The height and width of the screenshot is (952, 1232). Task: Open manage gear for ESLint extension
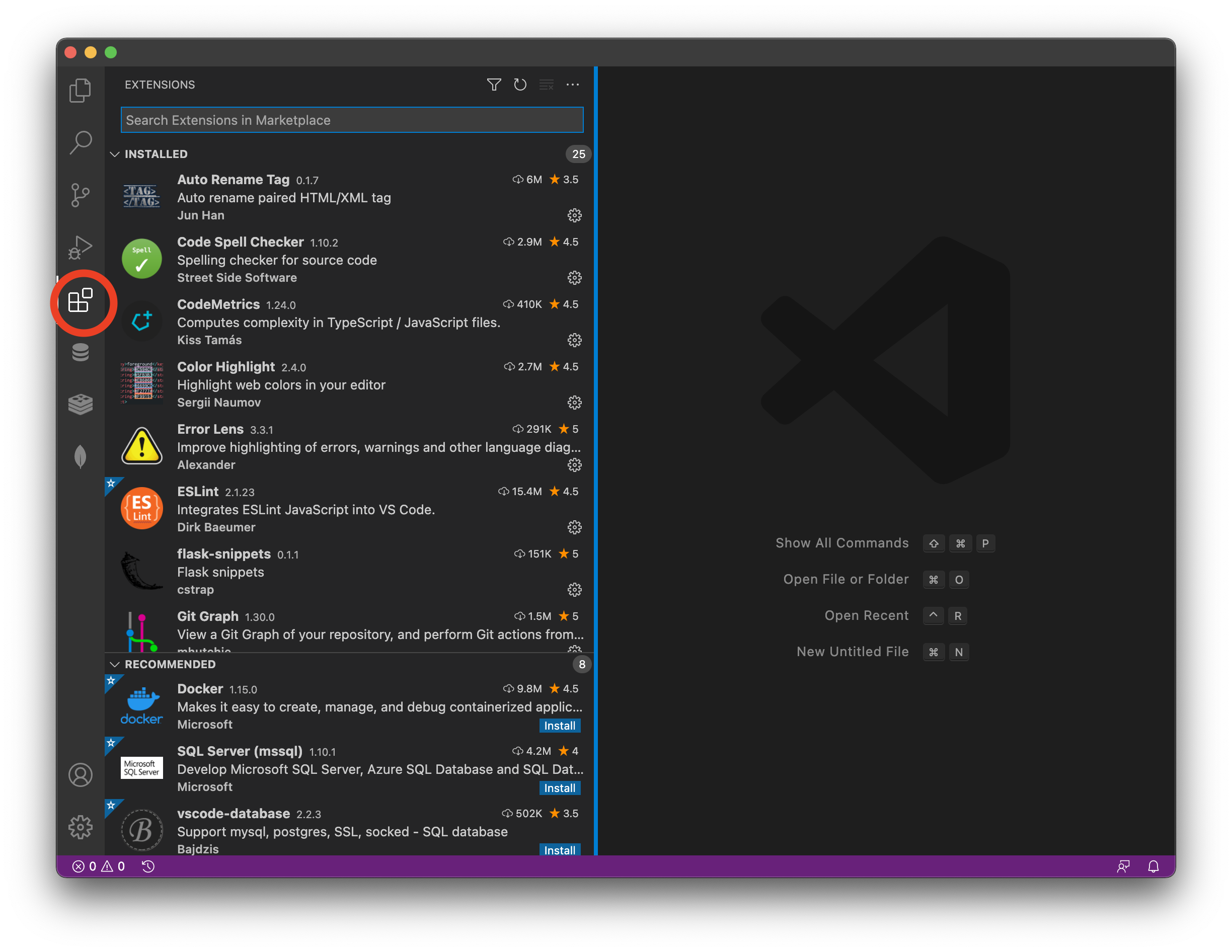click(x=574, y=527)
